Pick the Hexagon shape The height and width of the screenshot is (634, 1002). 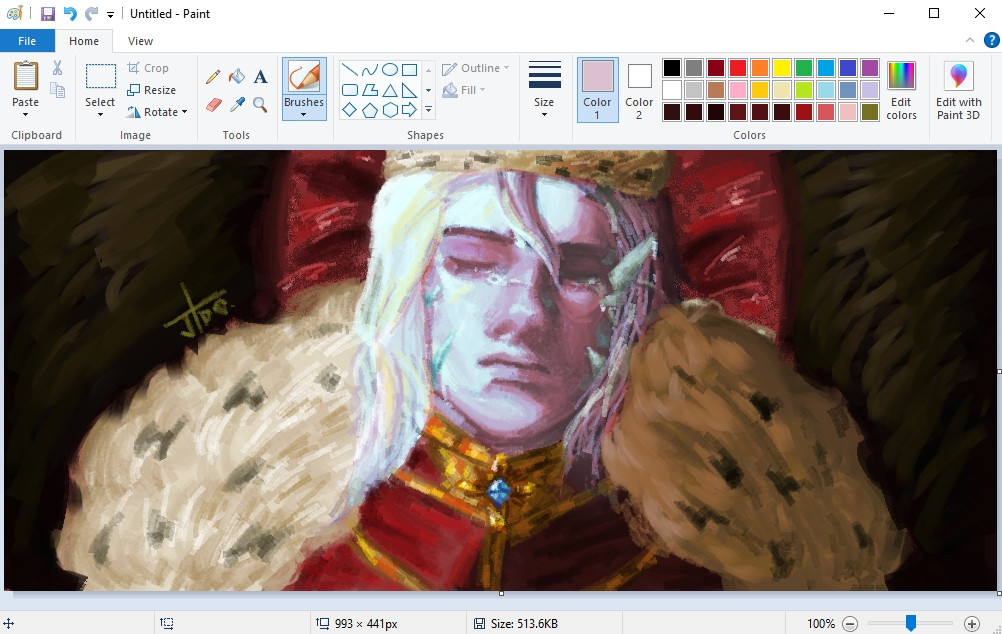(390, 110)
